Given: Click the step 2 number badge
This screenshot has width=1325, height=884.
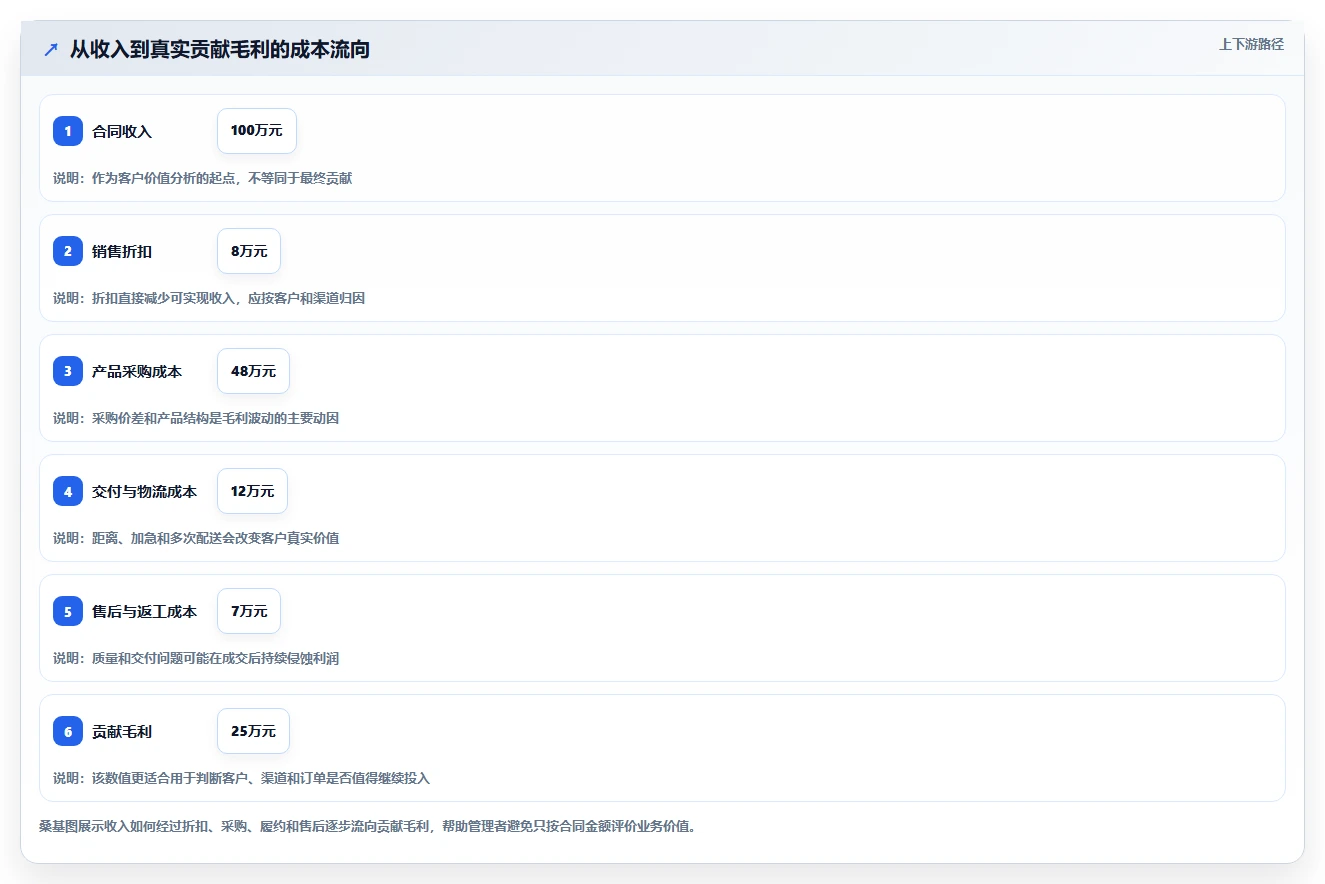Looking at the screenshot, I should [x=68, y=251].
